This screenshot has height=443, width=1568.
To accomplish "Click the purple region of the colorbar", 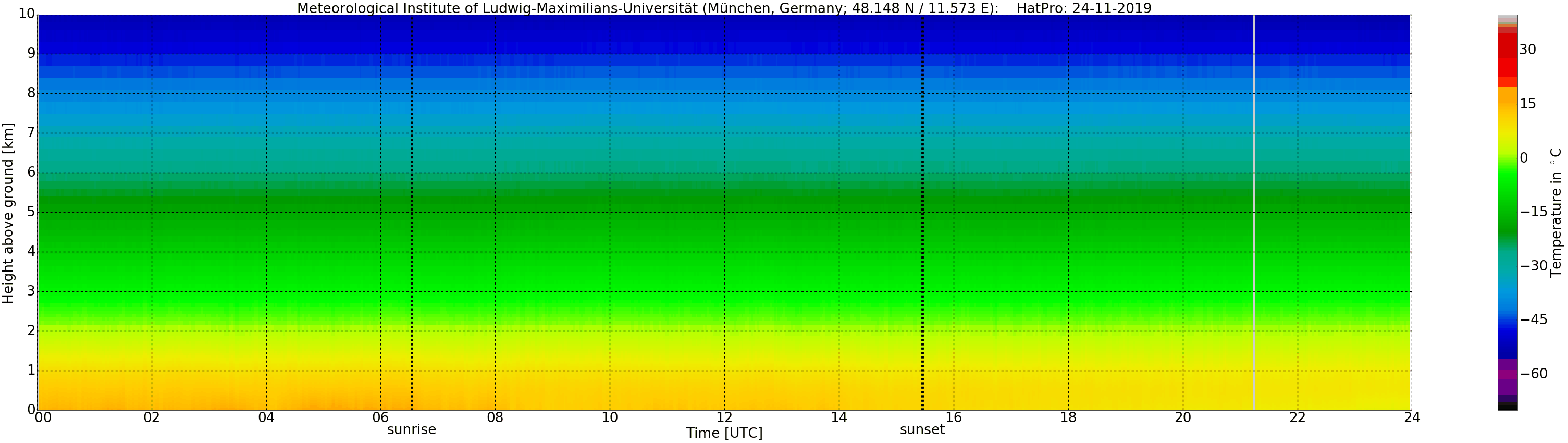I will [x=1507, y=377].
